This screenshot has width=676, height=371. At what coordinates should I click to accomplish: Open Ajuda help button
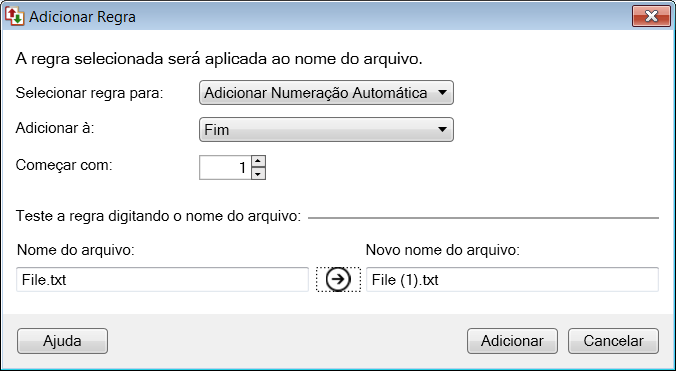(63, 341)
